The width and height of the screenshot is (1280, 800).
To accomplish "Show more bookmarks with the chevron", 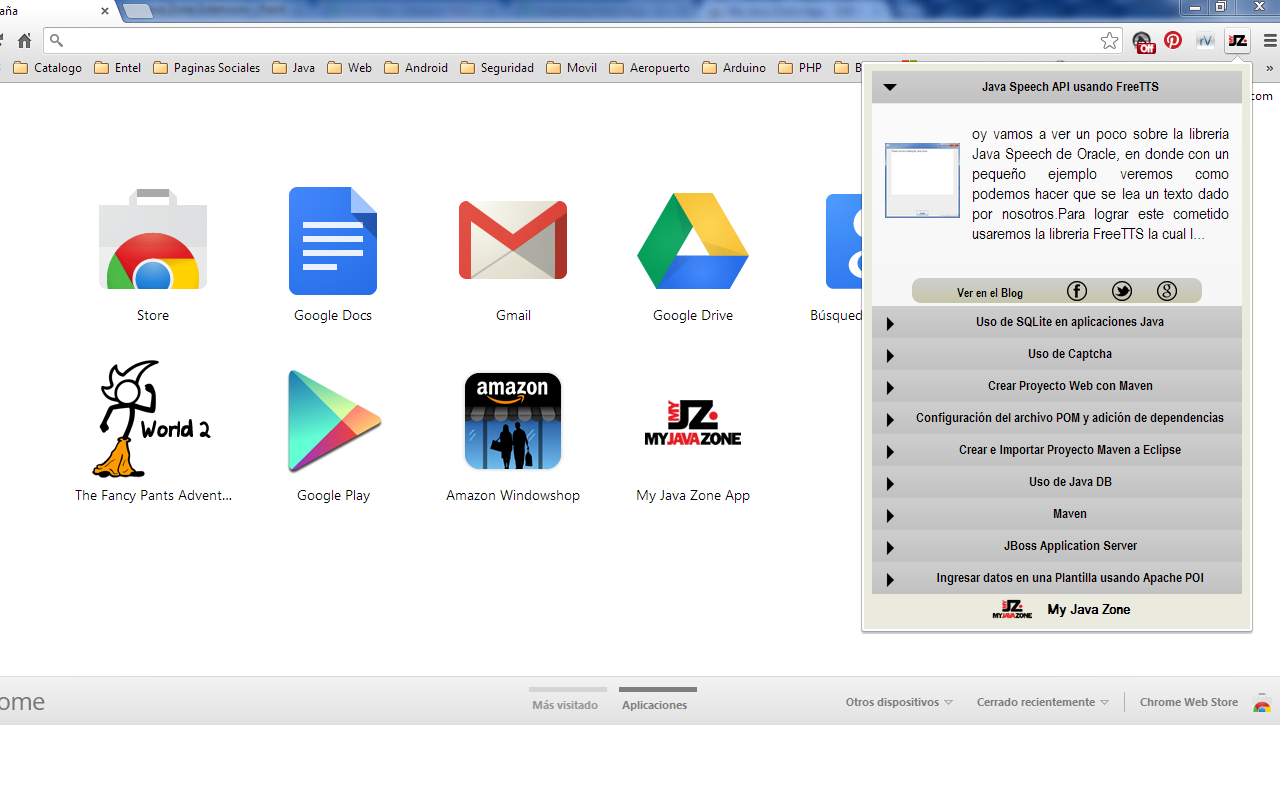I will (x=1270, y=68).
